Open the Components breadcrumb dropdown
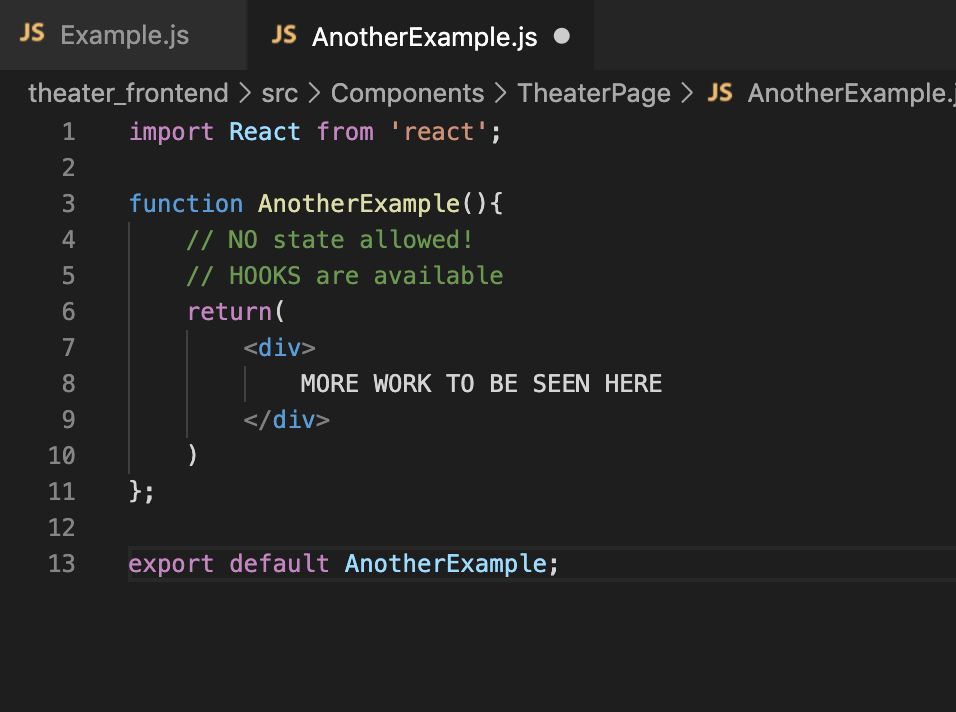 point(407,93)
